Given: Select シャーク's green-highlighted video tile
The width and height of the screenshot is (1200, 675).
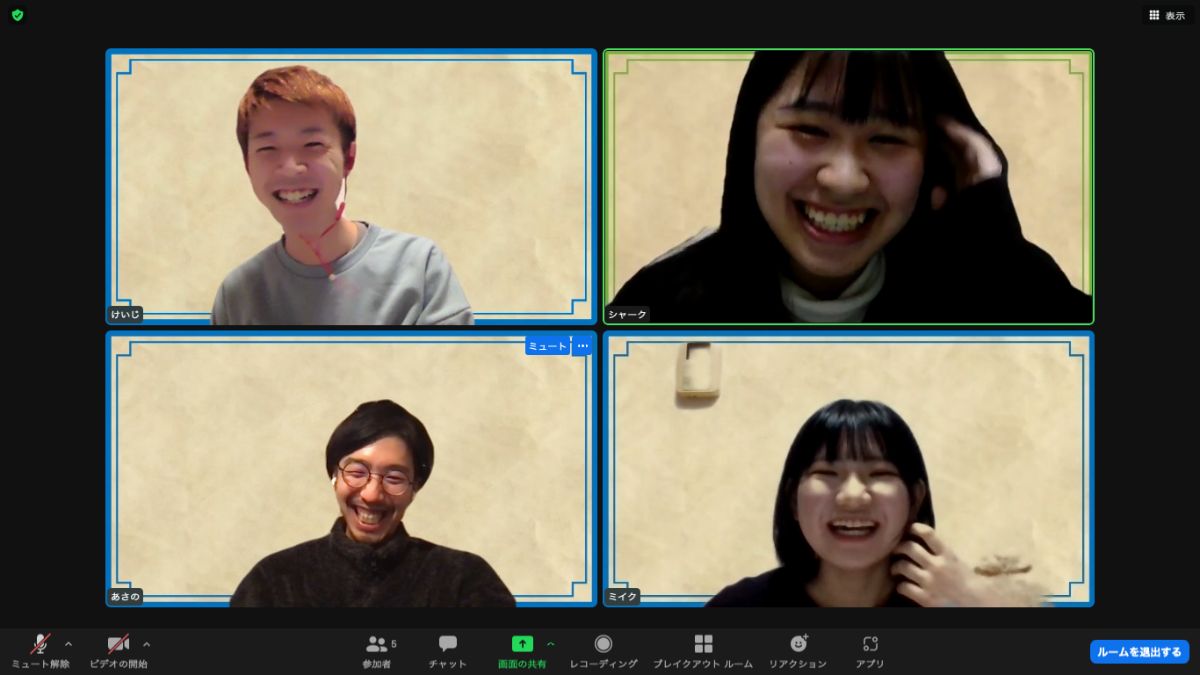Looking at the screenshot, I should [x=848, y=187].
